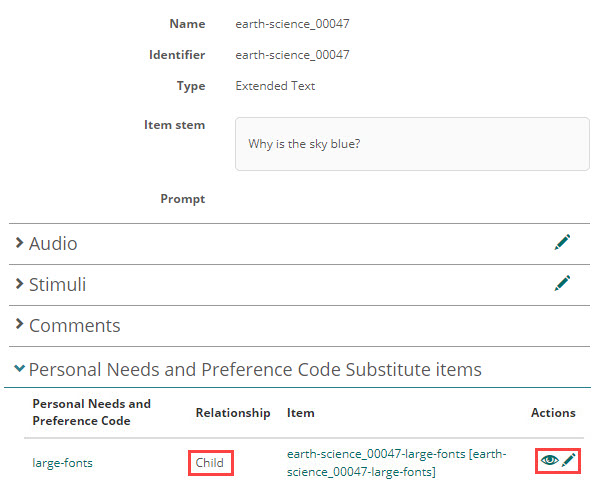Click the edit pencil in the Stimuli row
This screenshot has width=600, height=488.
point(562,283)
